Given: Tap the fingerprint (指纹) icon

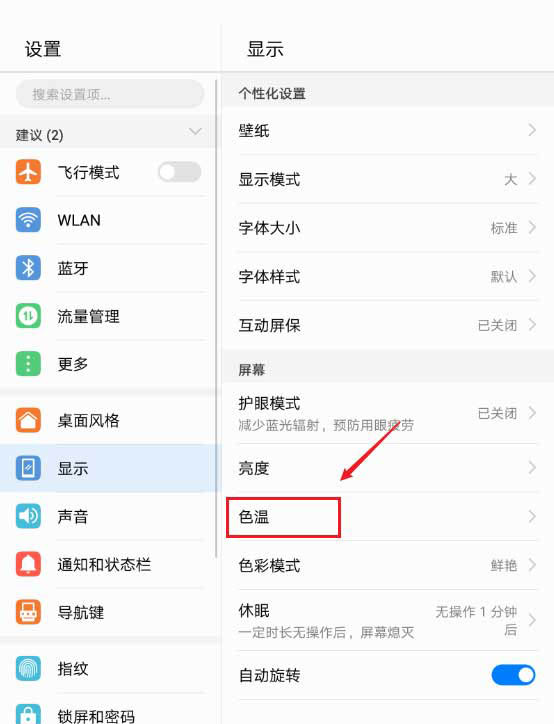Looking at the screenshot, I should point(28,668).
